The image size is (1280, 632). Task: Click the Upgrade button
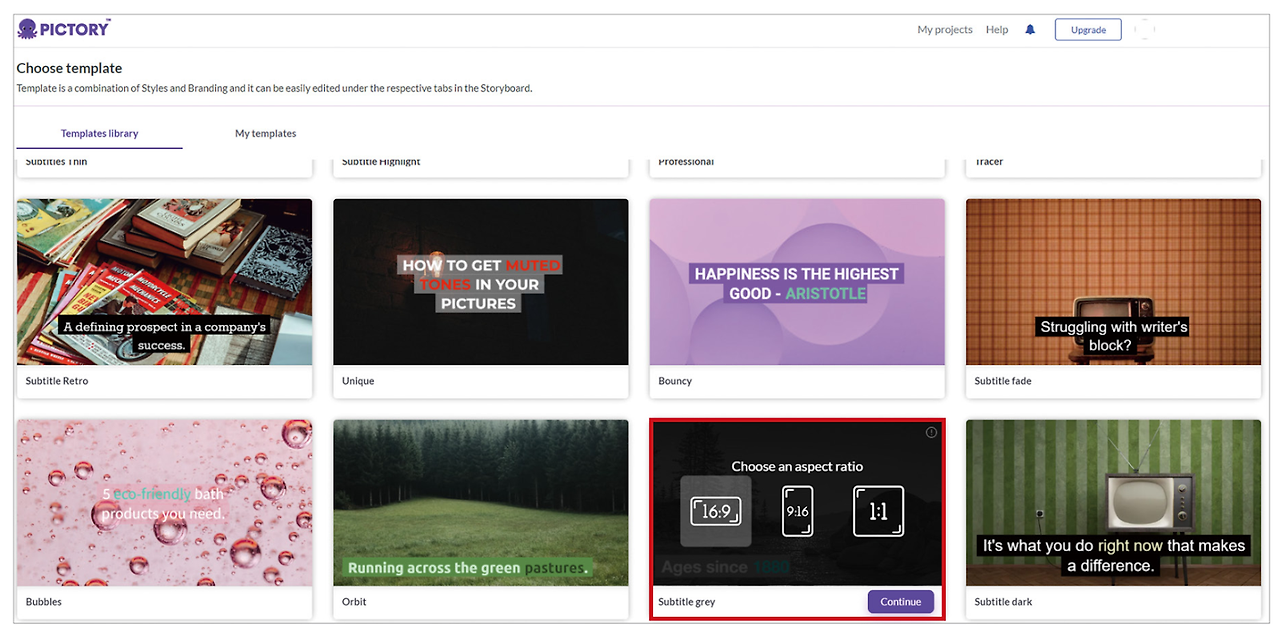1088,30
